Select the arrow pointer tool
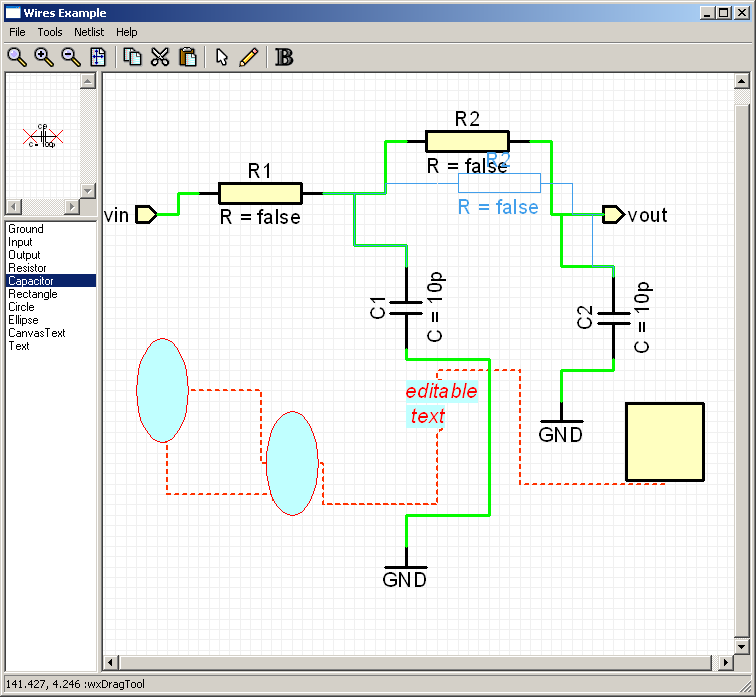 222,56
